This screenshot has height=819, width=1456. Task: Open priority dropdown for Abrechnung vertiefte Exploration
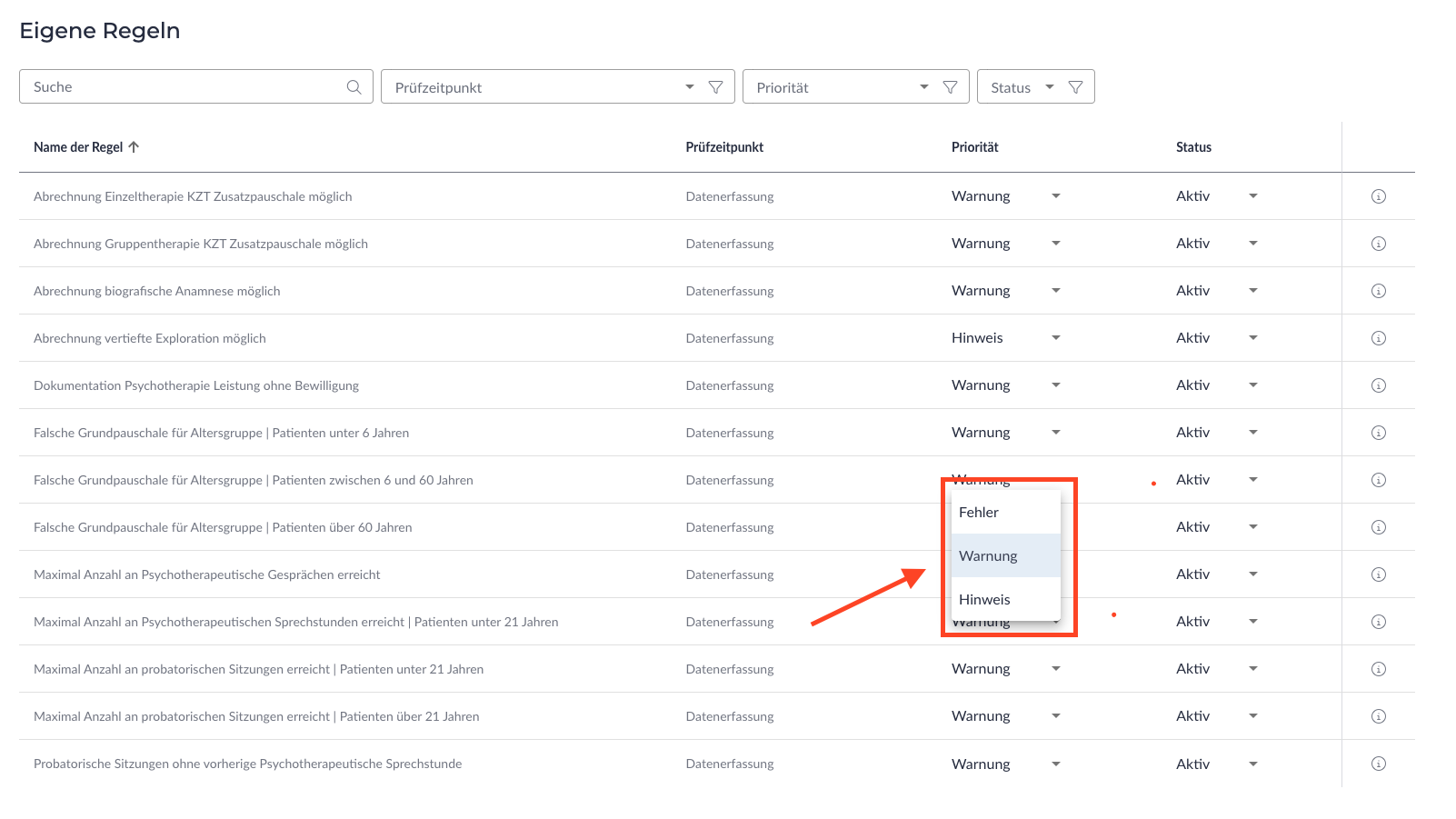tap(1055, 338)
